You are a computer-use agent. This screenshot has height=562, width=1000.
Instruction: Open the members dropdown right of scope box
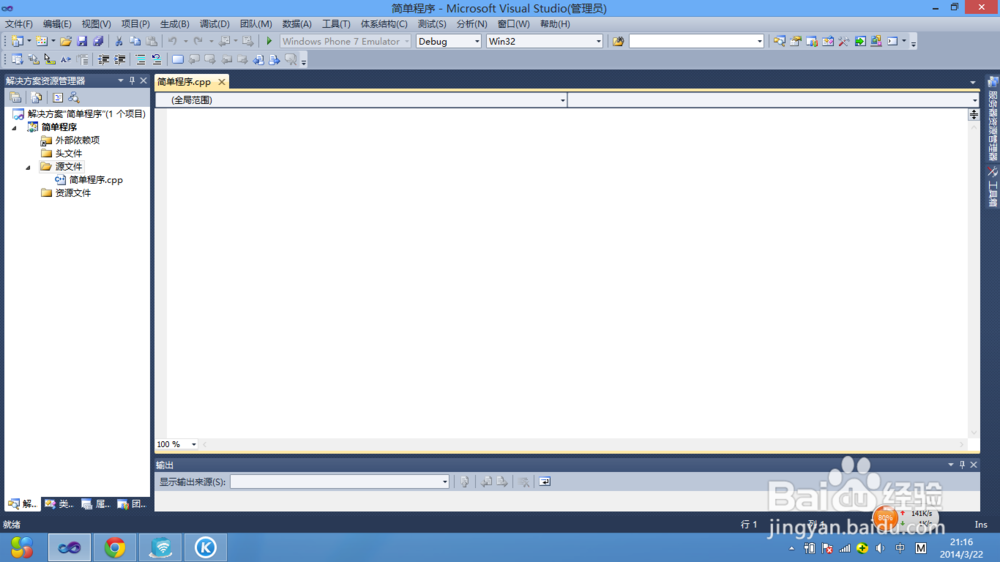pyautogui.click(x=974, y=100)
